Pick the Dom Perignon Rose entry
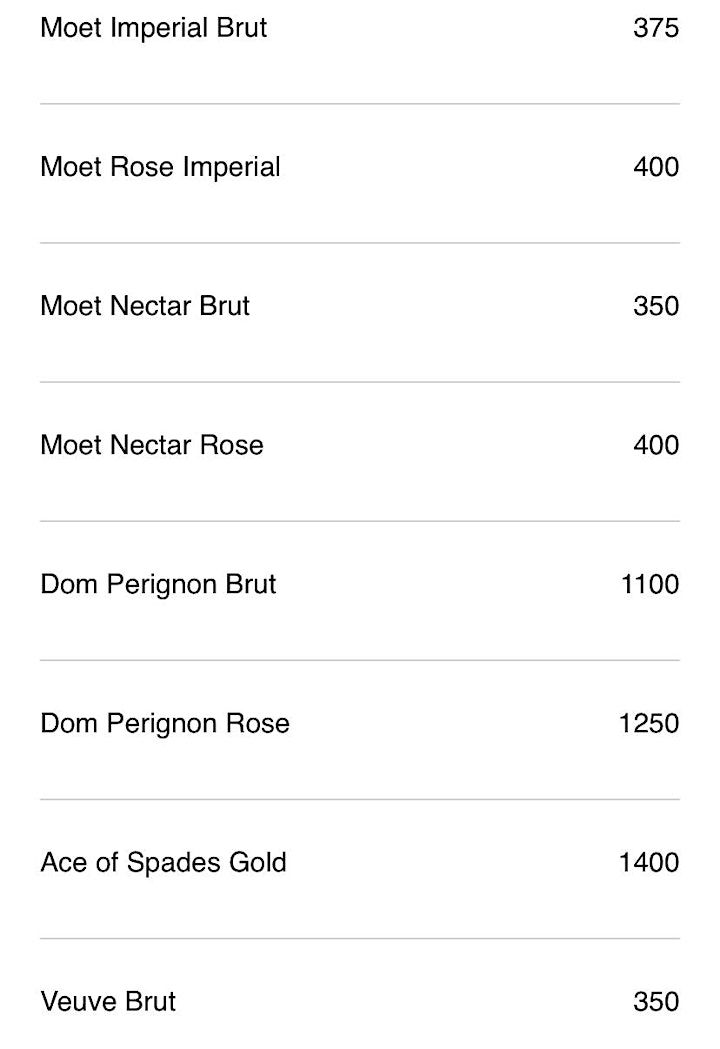The image size is (720, 1049). coord(165,723)
